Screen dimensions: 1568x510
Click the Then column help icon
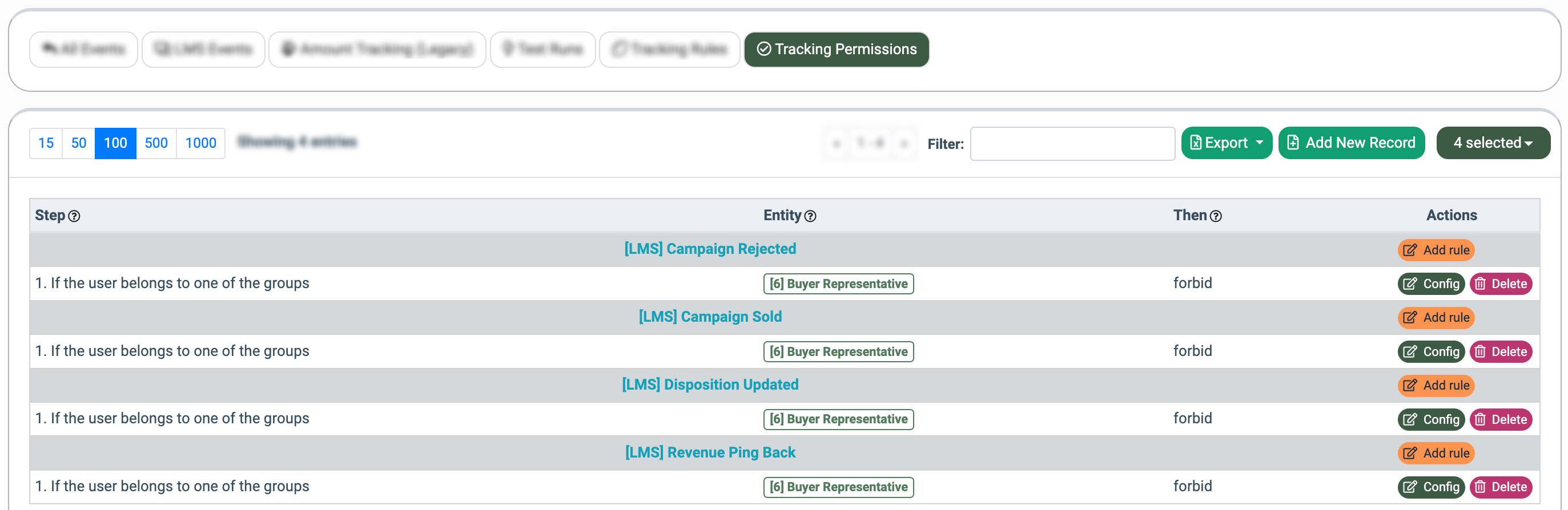pos(1216,216)
